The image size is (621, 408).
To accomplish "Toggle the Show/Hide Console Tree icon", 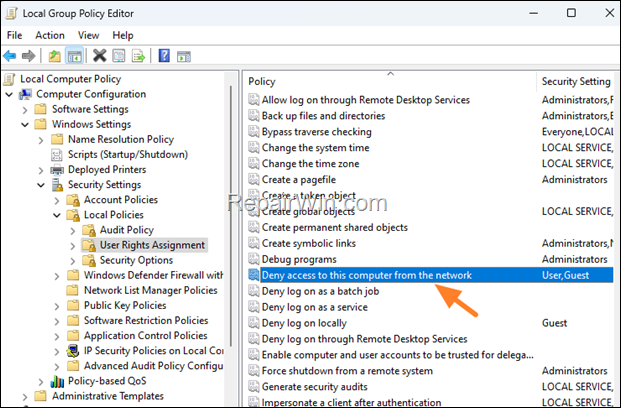I will coord(74,56).
